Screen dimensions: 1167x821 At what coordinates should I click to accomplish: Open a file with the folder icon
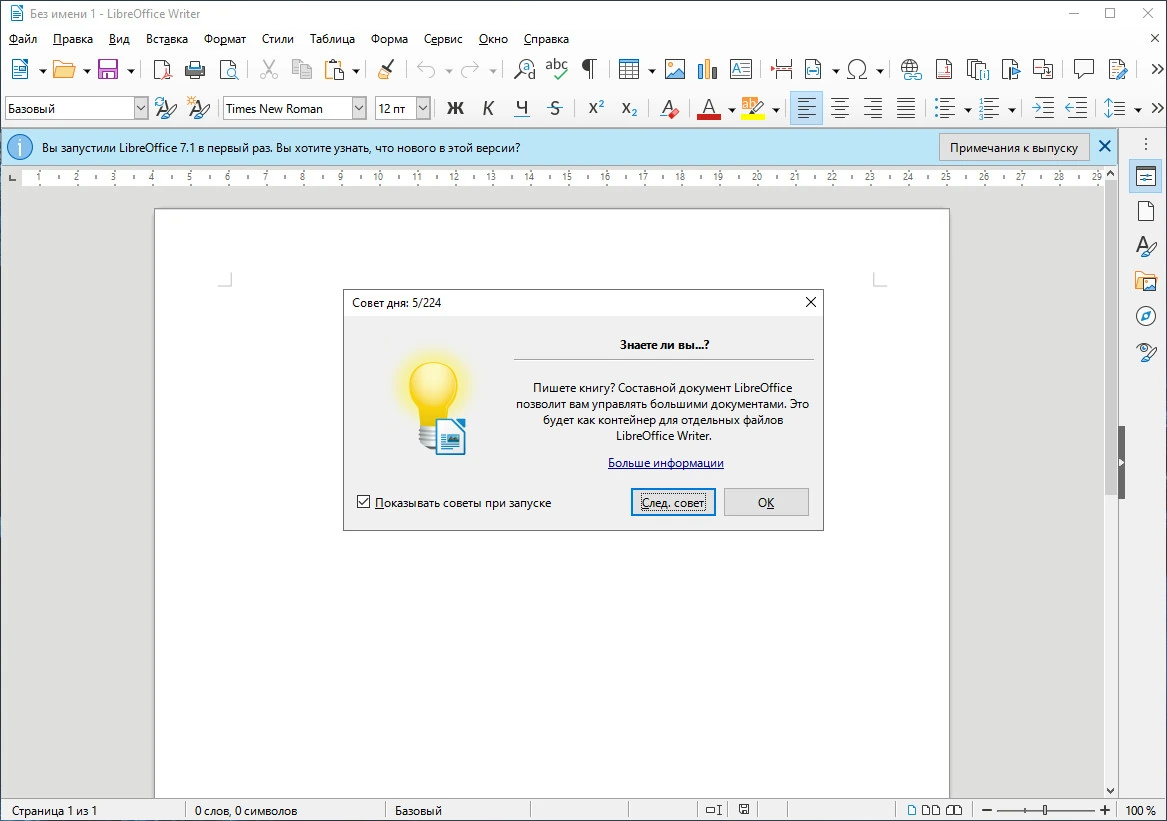(x=64, y=70)
